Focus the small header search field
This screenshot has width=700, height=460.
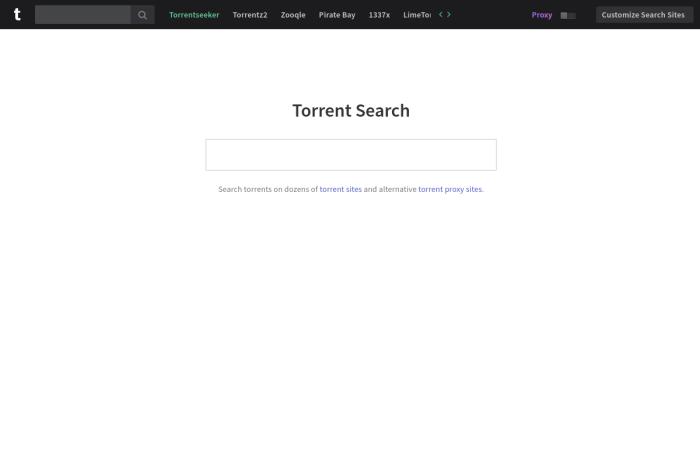[83, 15]
